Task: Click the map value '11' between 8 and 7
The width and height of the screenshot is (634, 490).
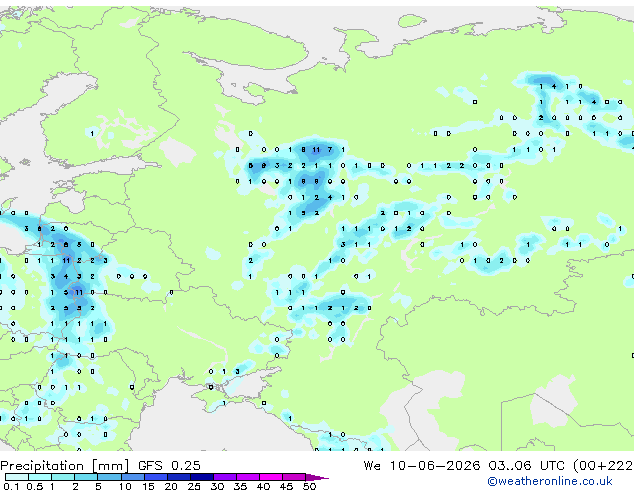Action: coord(316,150)
